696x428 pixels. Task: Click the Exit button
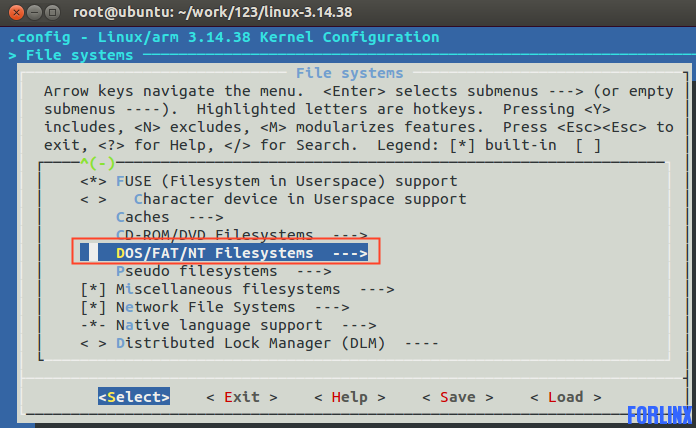pos(242,397)
